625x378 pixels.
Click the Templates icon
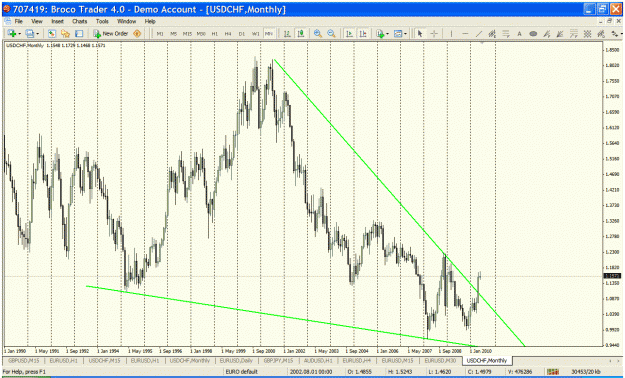(x=398, y=34)
